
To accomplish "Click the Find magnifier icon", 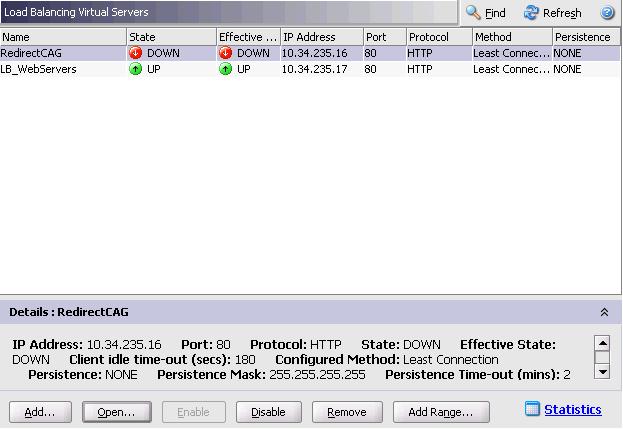I will [x=474, y=13].
